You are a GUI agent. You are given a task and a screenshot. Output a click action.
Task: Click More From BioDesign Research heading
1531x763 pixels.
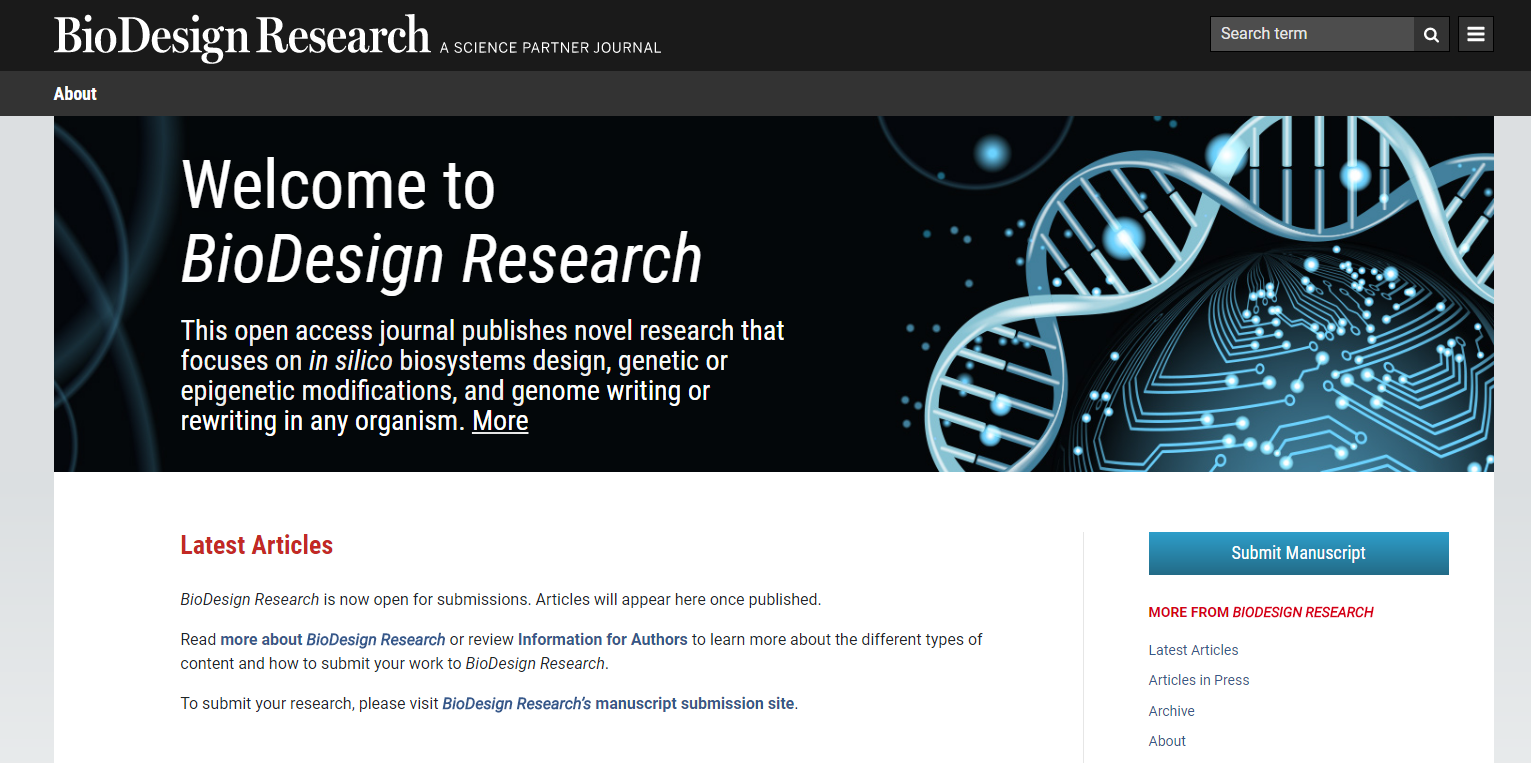pos(1261,612)
